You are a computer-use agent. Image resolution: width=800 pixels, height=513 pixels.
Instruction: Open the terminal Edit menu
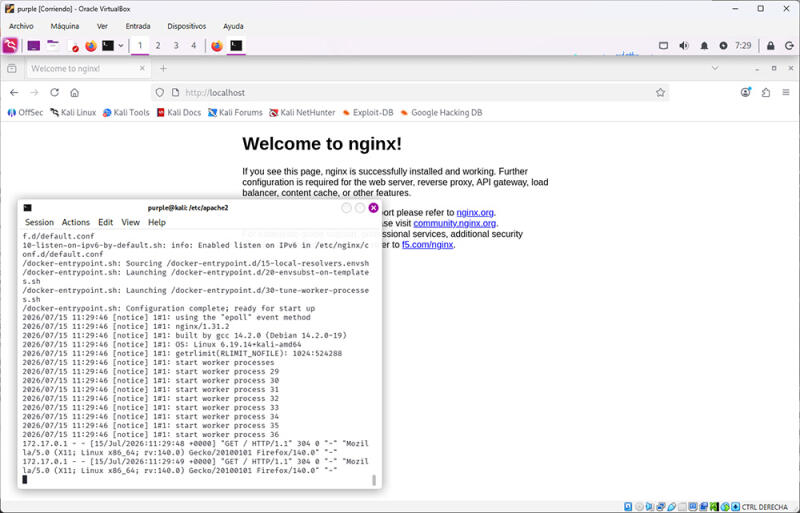pyautogui.click(x=106, y=223)
